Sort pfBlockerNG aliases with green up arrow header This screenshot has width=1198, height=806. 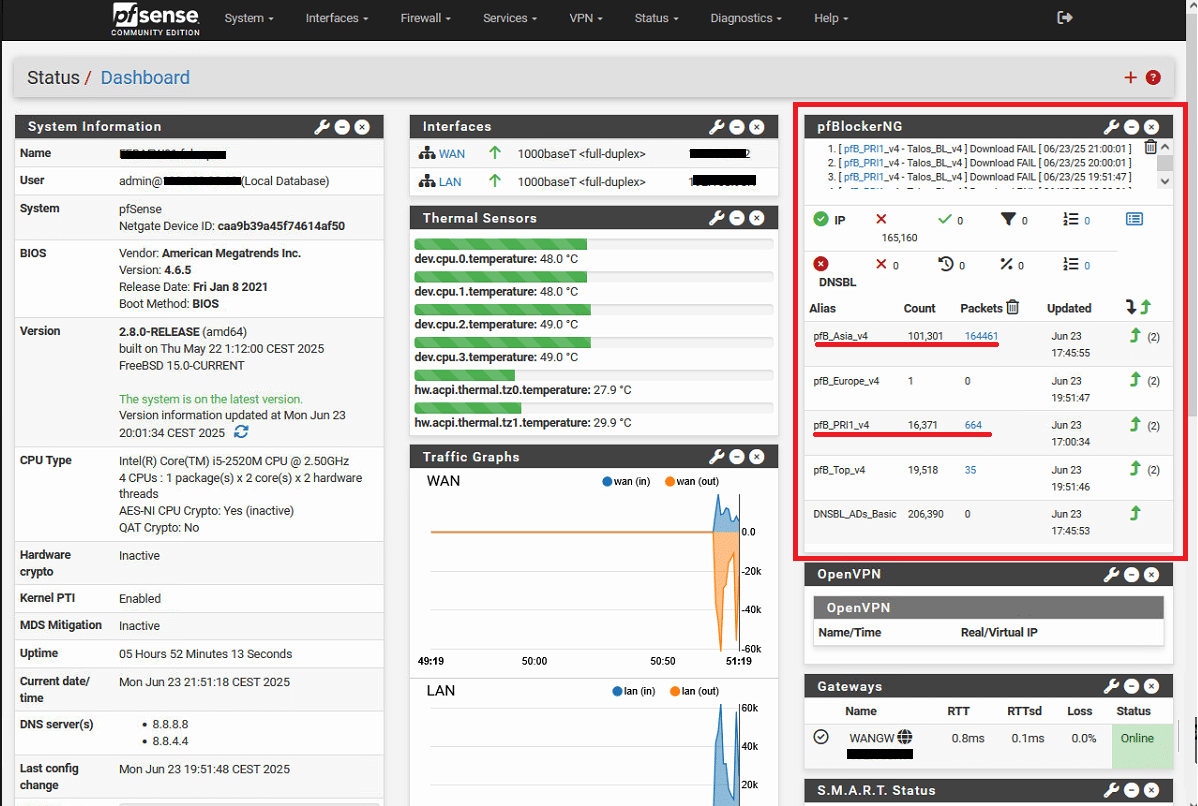coord(1145,307)
